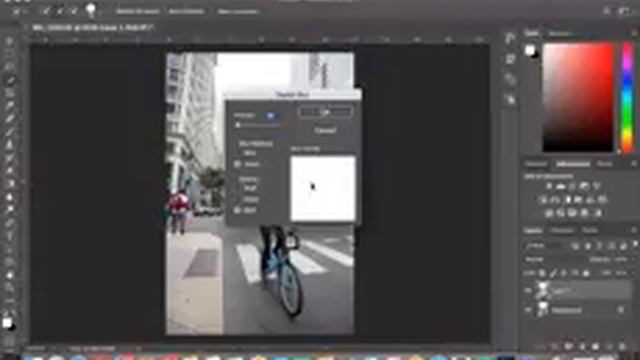Image resolution: width=640 pixels, height=360 pixels.
Task: Click the Vibrance adjustment icon
Action: 597,187
